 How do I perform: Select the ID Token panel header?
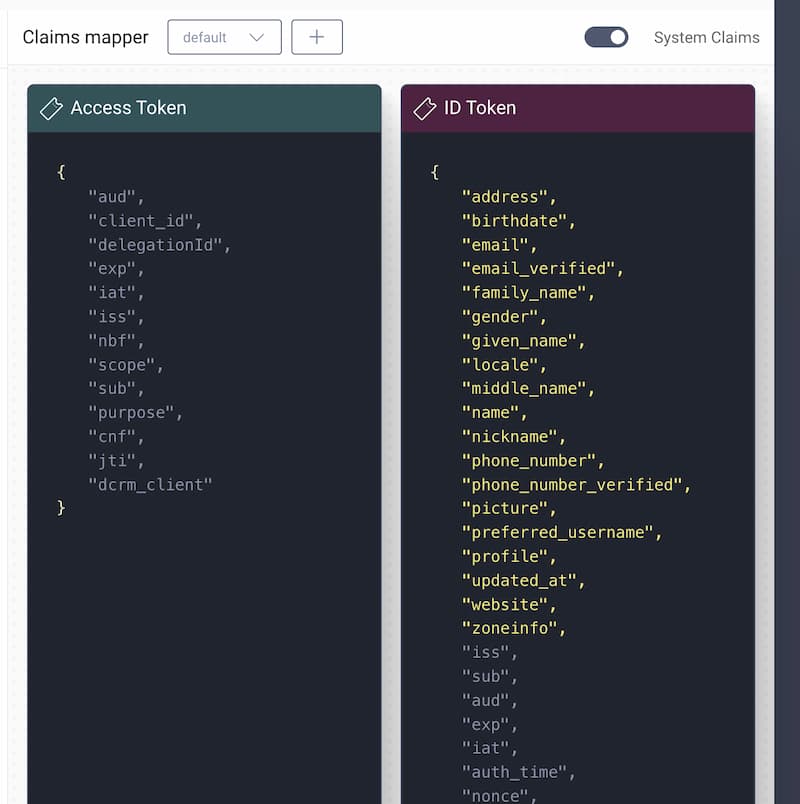click(x=578, y=108)
